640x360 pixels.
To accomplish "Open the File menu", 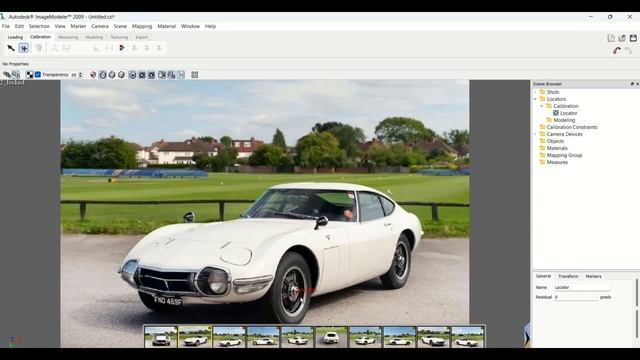I will coord(6,26).
